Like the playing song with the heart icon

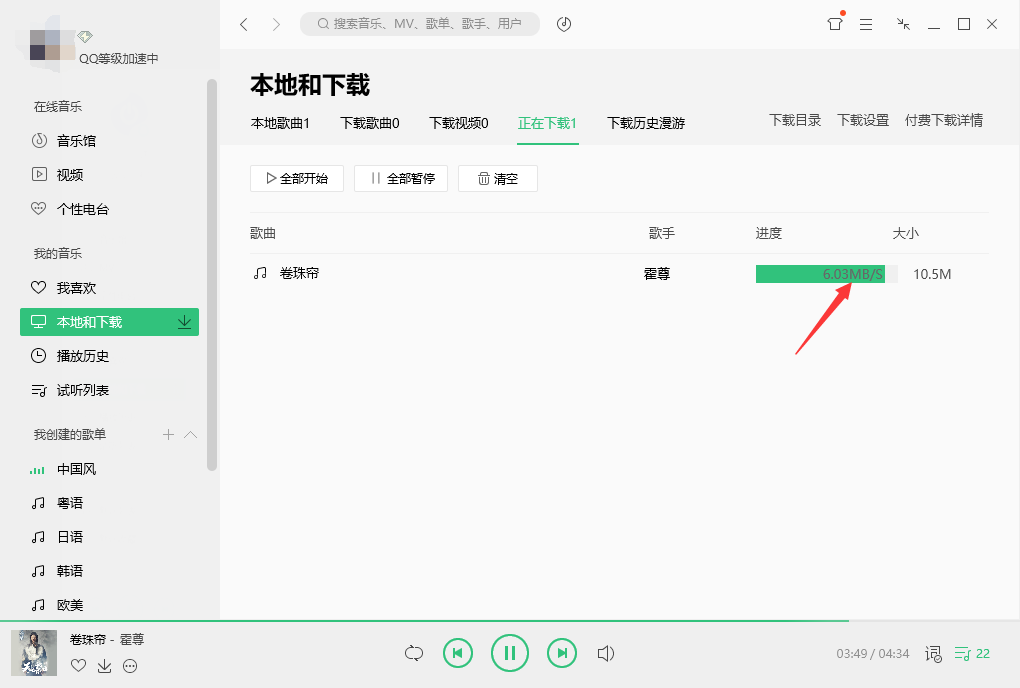[78, 665]
